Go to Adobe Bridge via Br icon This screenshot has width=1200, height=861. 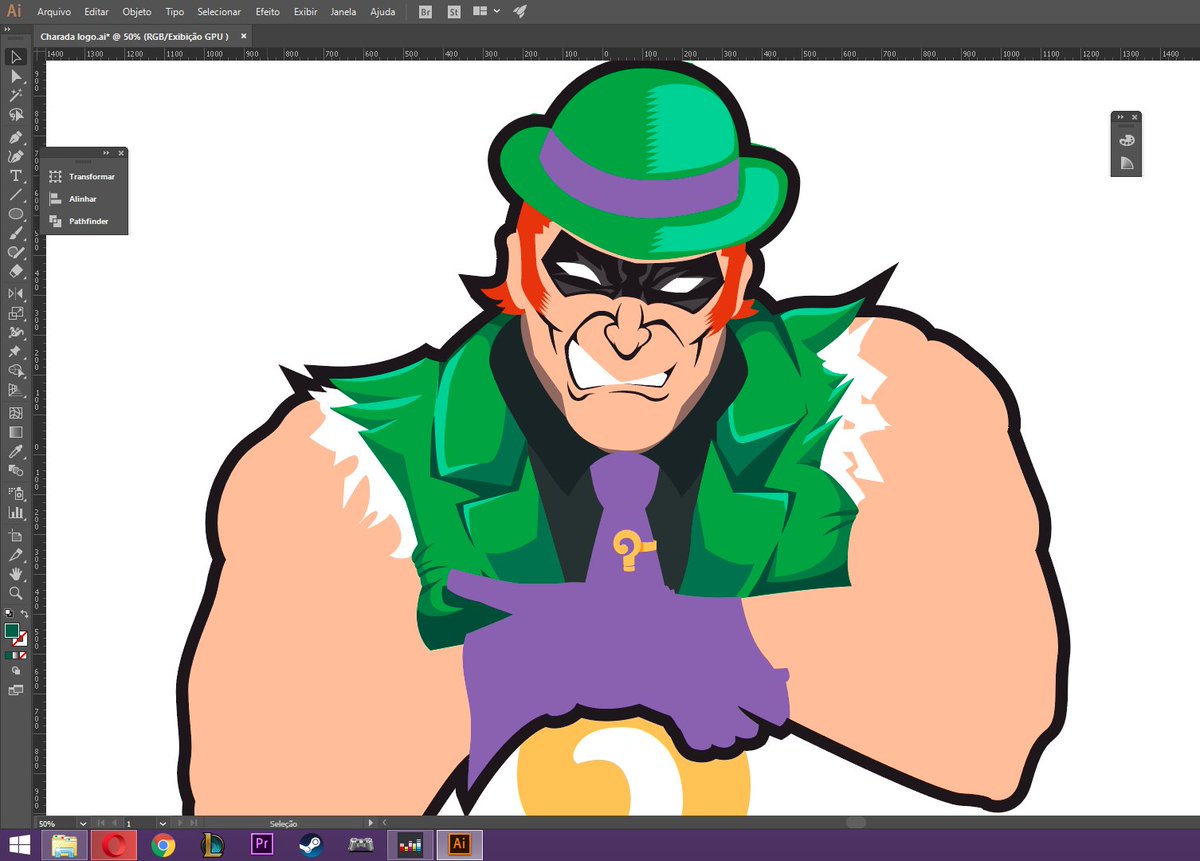coord(426,12)
